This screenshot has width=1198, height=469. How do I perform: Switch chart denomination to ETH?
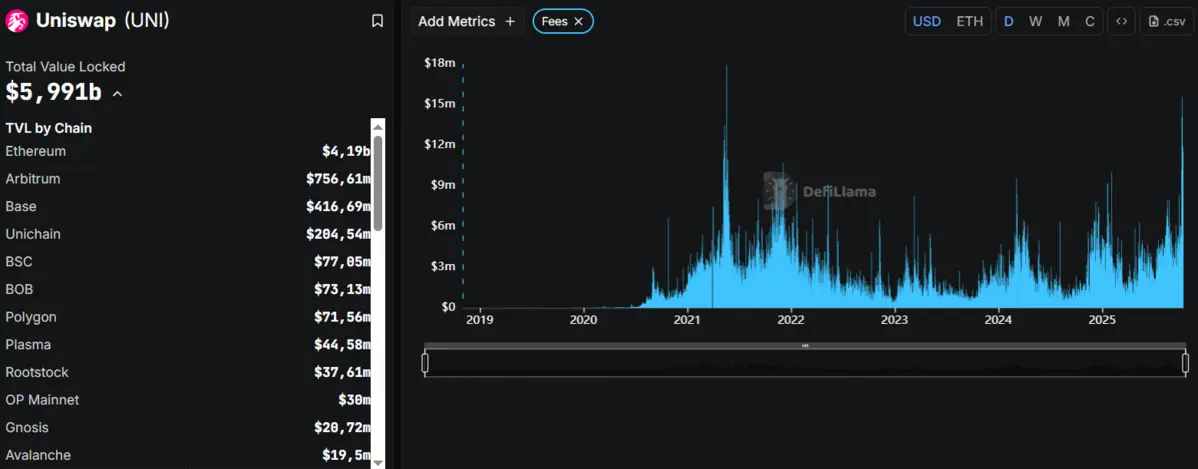click(969, 21)
